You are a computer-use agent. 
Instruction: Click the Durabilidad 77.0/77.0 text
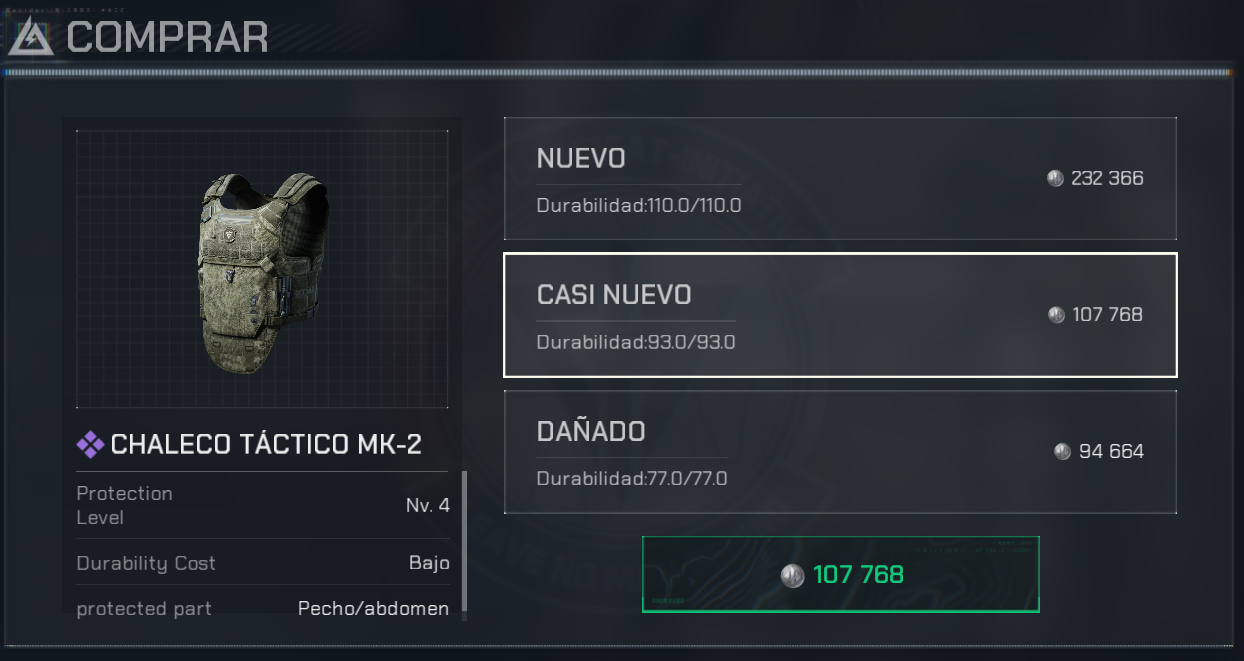click(632, 479)
